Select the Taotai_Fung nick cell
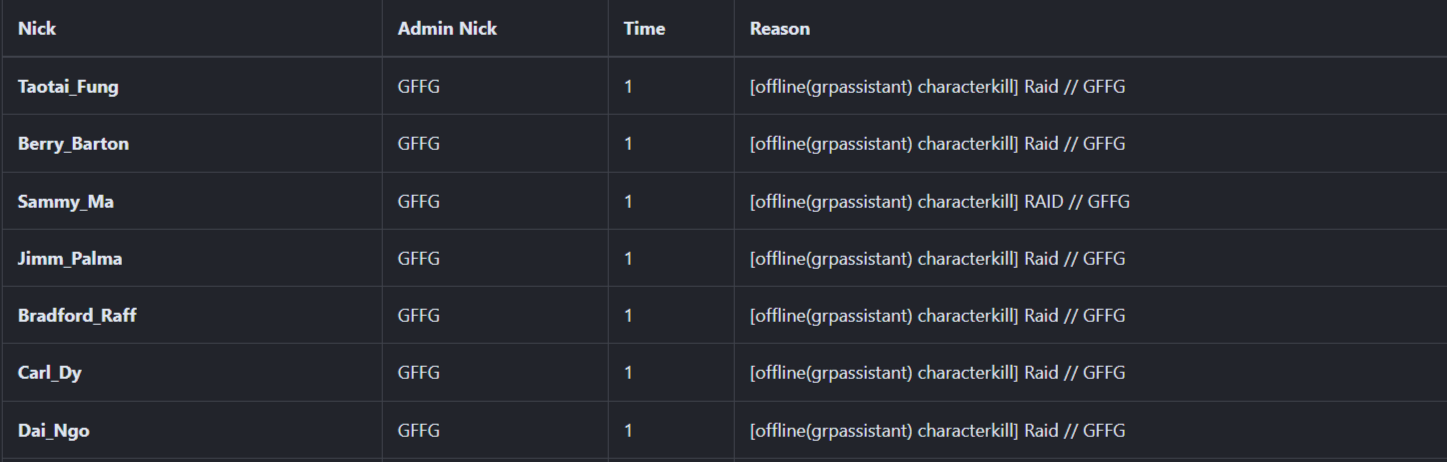This screenshot has width=1447, height=462. click(68, 87)
